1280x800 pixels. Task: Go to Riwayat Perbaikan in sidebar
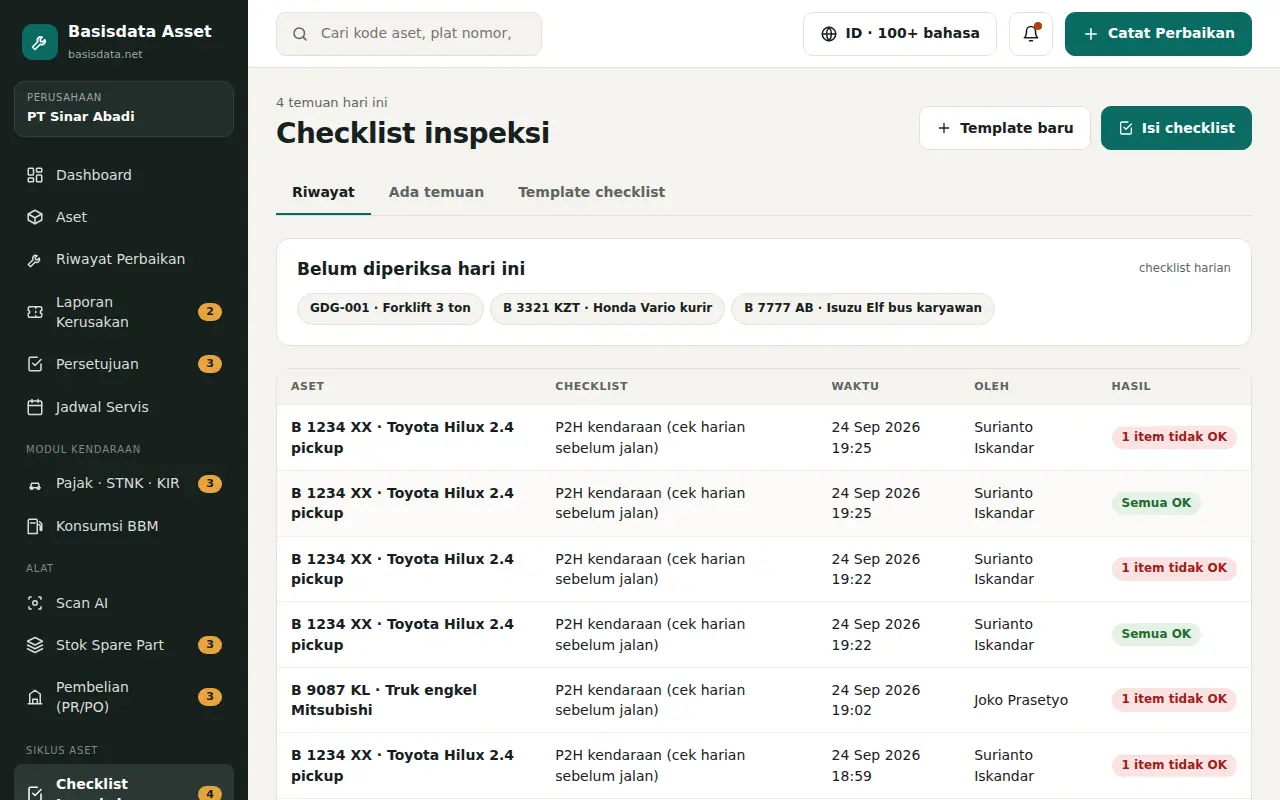124,260
